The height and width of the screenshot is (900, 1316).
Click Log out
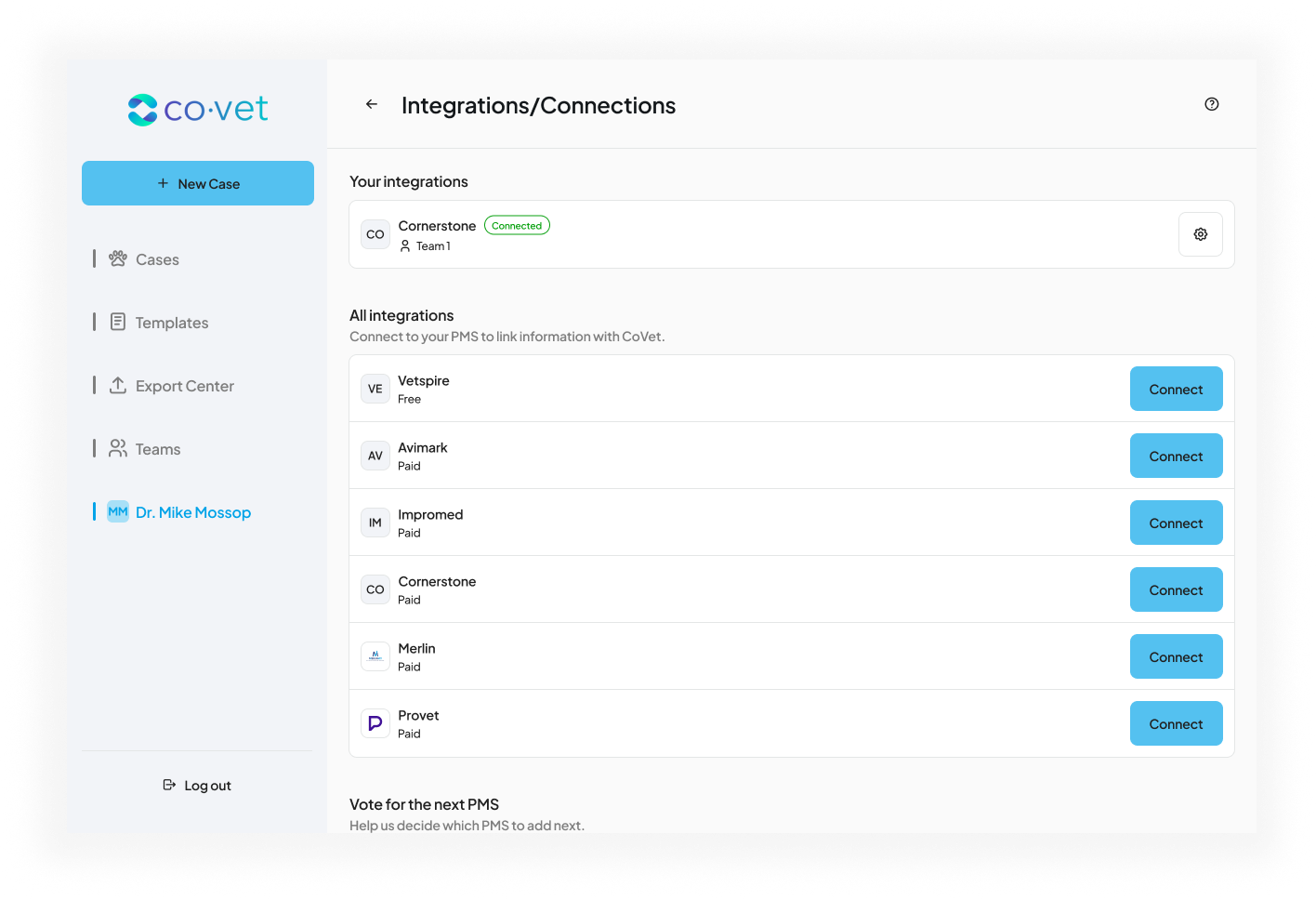click(197, 786)
